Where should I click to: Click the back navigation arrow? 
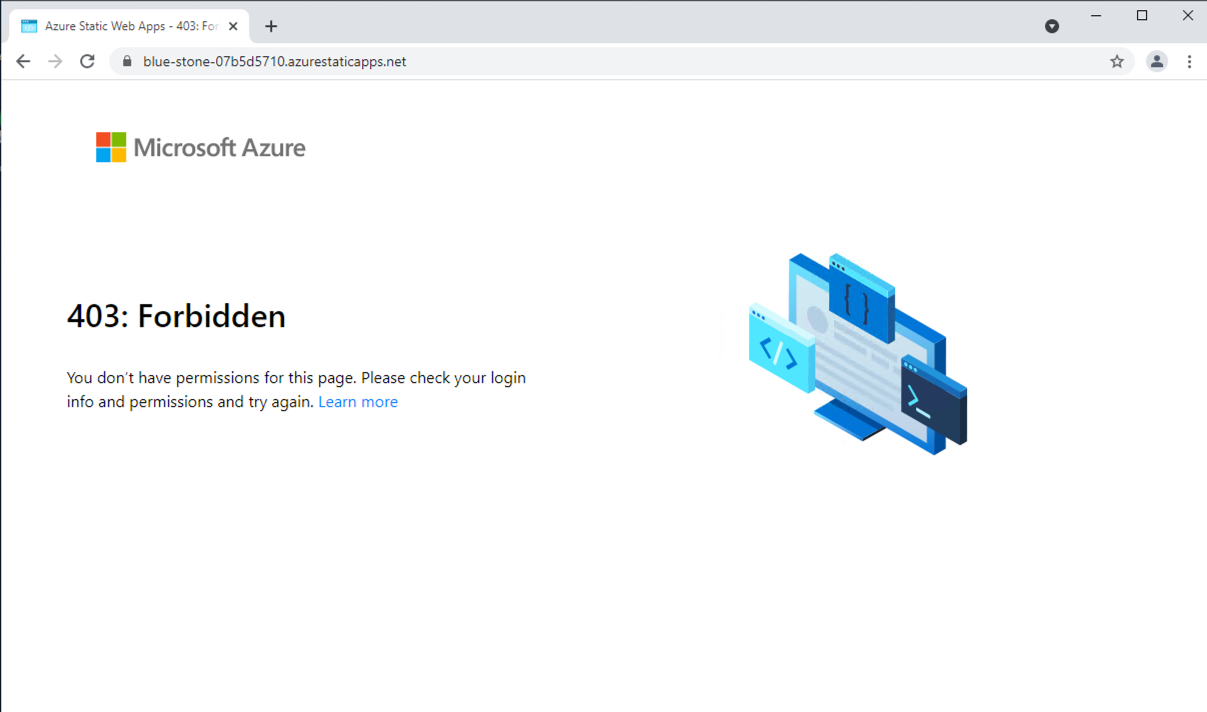pos(23,61)
